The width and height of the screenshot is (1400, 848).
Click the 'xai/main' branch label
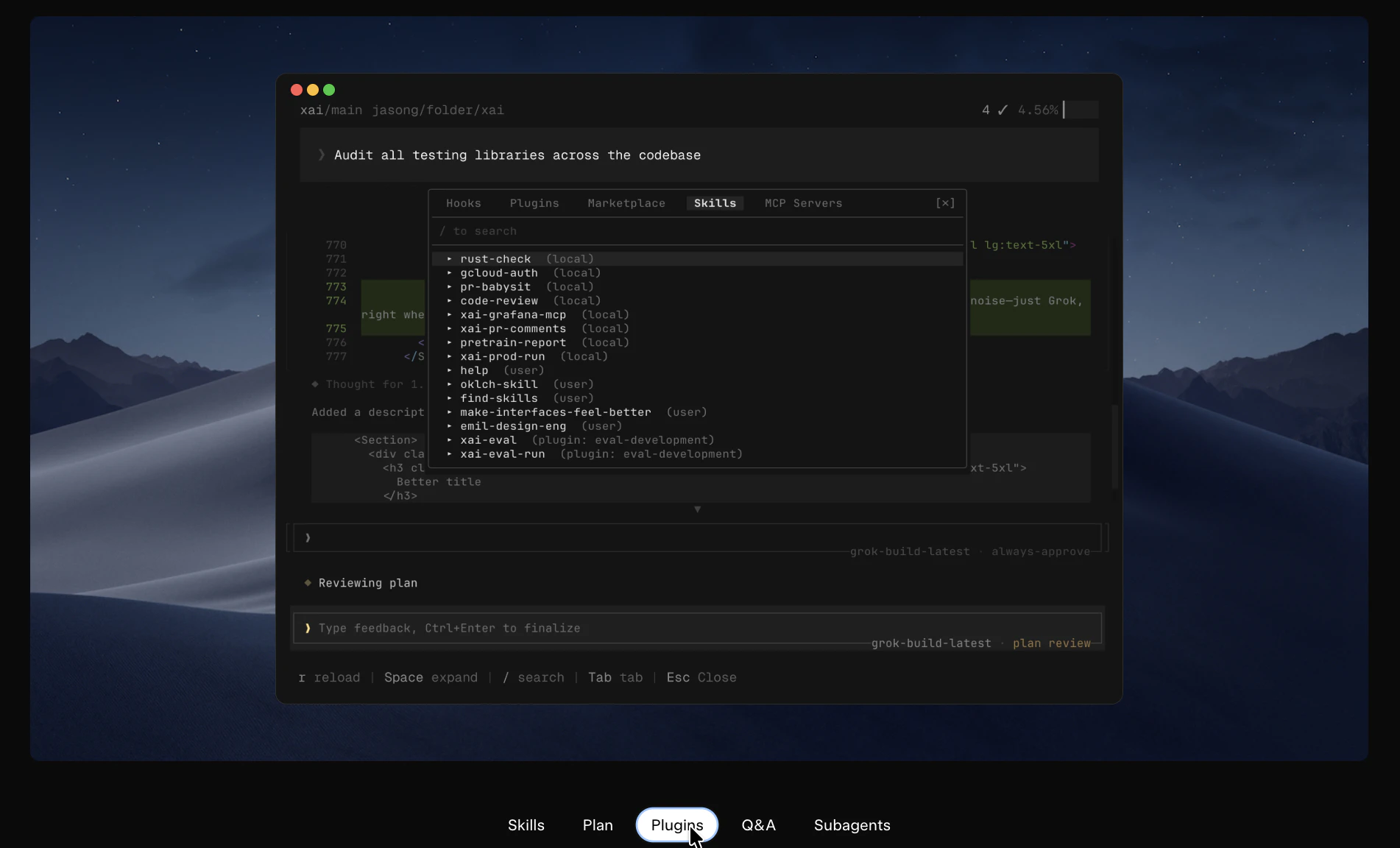coord(331,110)
